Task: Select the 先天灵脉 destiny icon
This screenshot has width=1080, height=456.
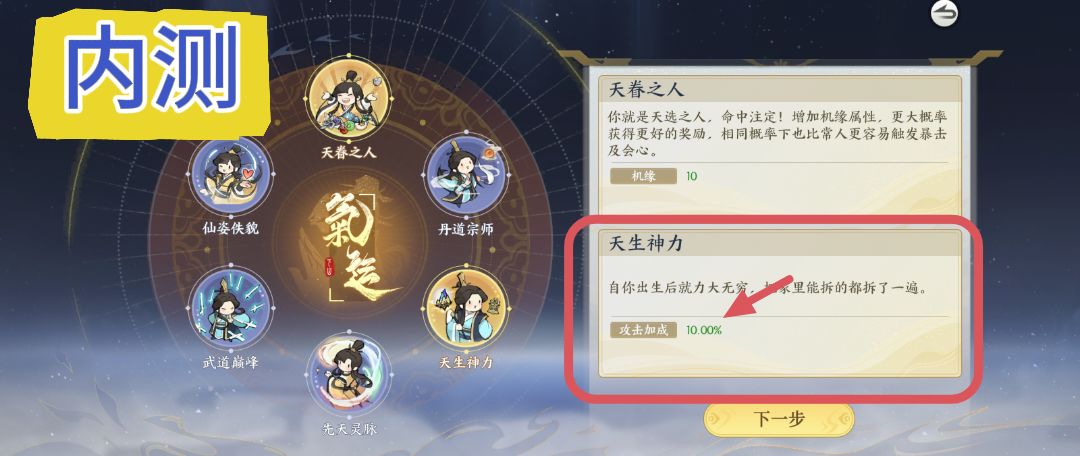Action: point(349,374)
